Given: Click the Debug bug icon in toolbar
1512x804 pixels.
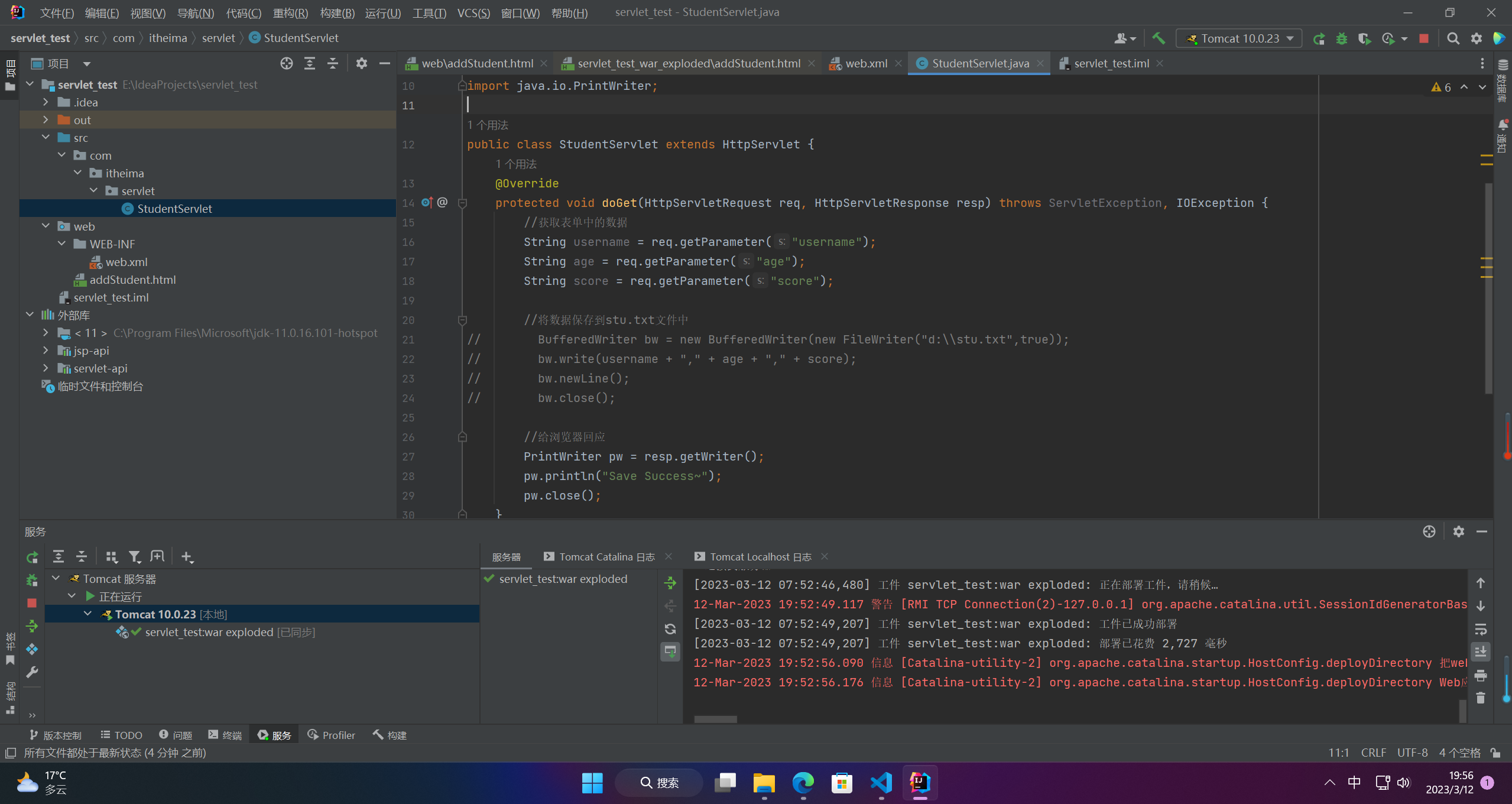Looking at the screenshot, I should (1342, 38).
